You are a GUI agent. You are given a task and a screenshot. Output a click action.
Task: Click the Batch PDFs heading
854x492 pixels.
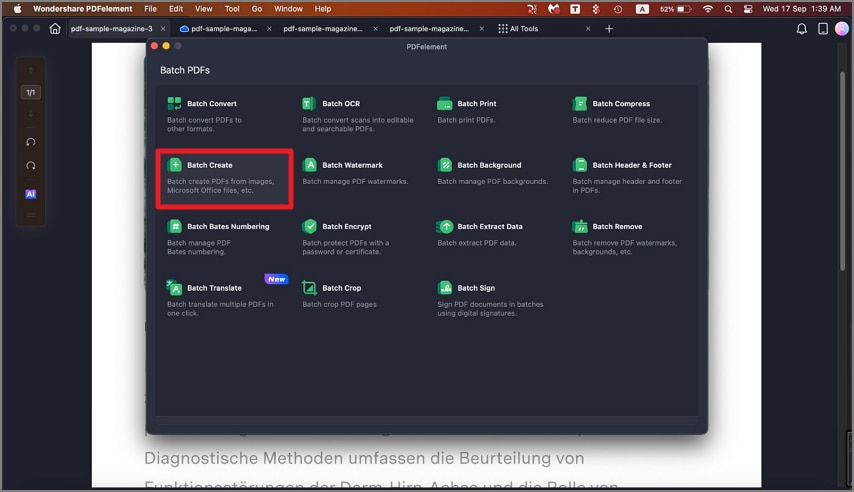[185, 70]
